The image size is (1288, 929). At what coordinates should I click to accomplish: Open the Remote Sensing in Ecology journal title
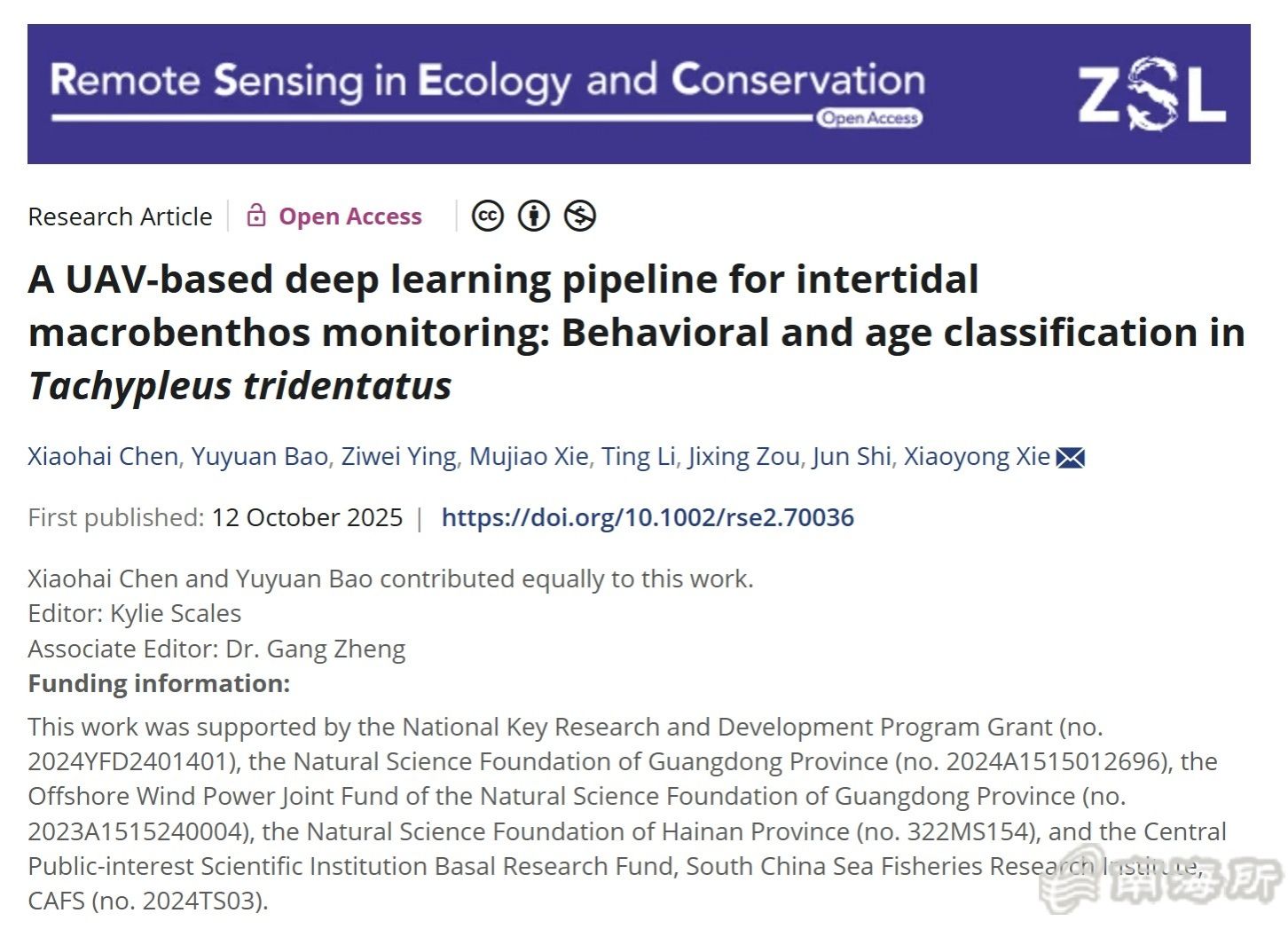(487, 81)
